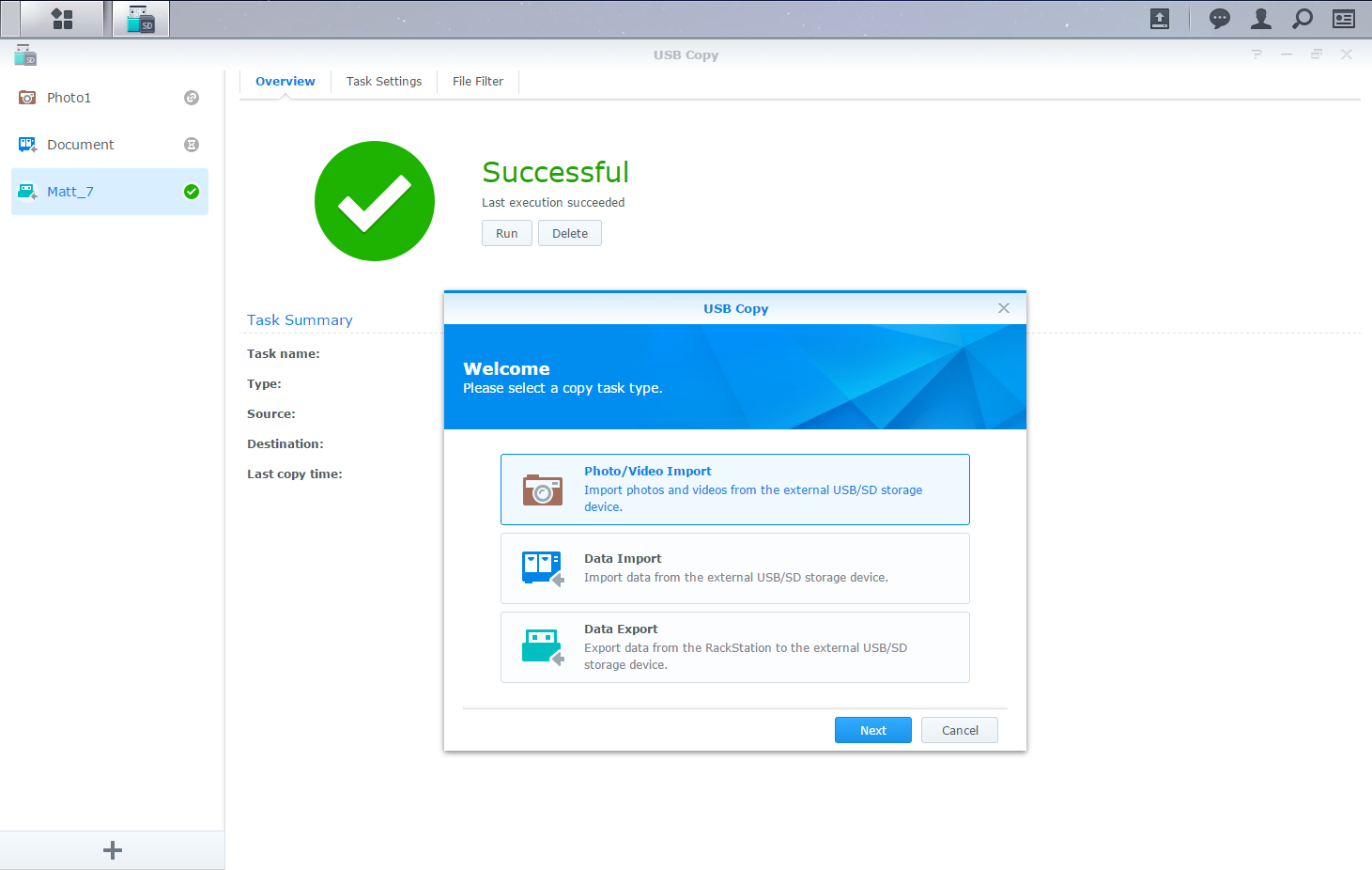Open the DSM main menu icon
1372x870 pixels.
pyautogui.click(x=62, y=19)
